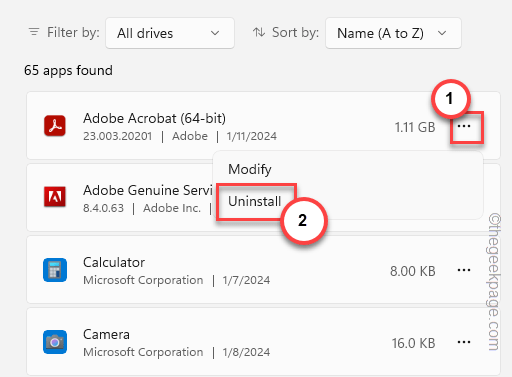The width and height of the screenshot is (512, 377).
Task: Select the Calculator name text
Action: [114, 262]
